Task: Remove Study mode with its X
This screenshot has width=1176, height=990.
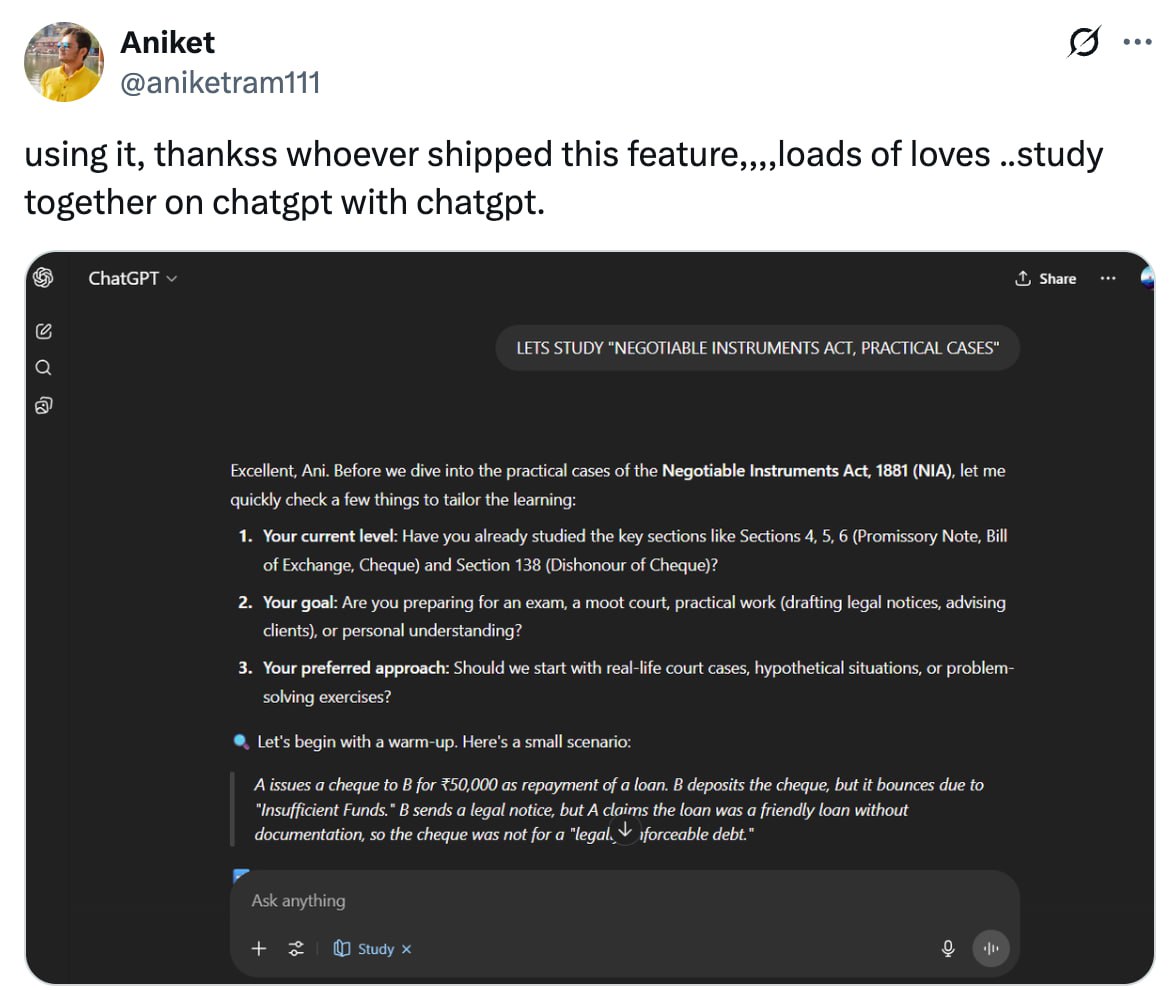Action: (x=407, y=949)
